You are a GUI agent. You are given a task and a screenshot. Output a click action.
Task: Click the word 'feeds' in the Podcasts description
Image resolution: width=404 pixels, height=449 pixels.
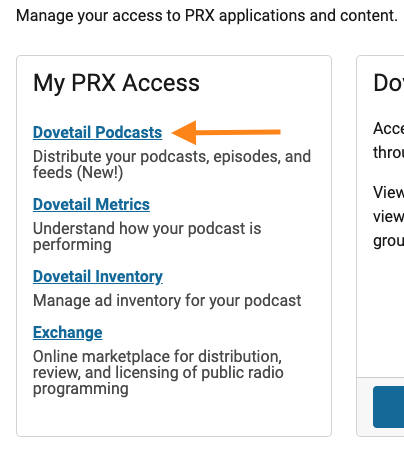tap(53, 173)
